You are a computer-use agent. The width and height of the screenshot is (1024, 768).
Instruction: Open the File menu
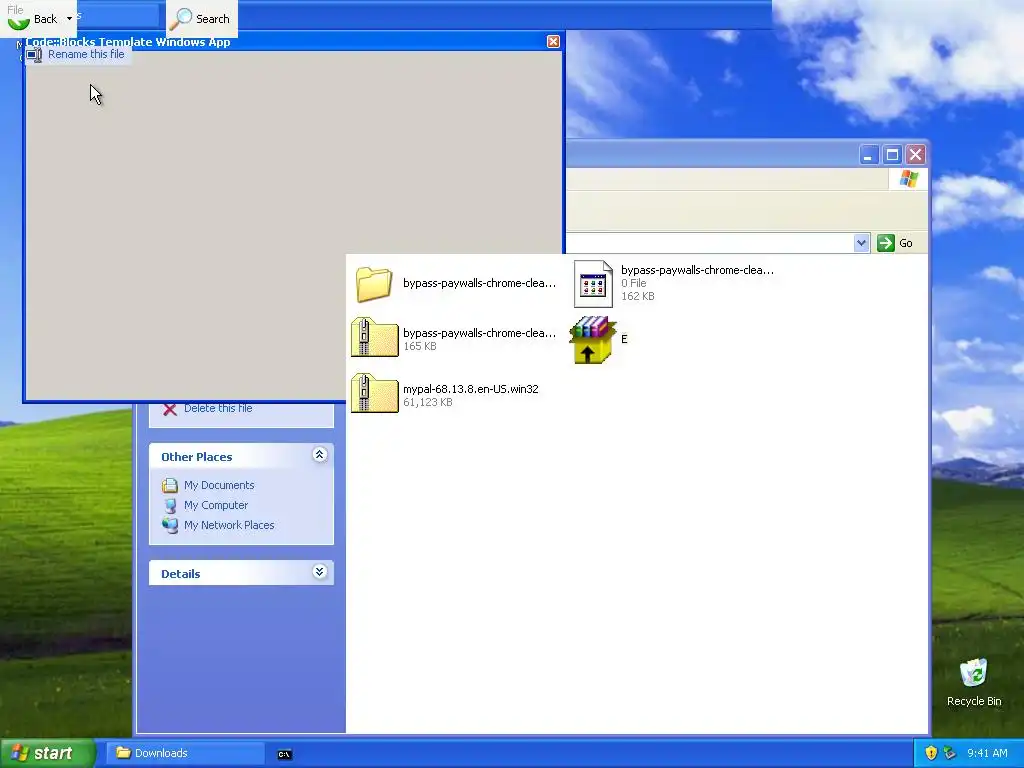(15, 10)
